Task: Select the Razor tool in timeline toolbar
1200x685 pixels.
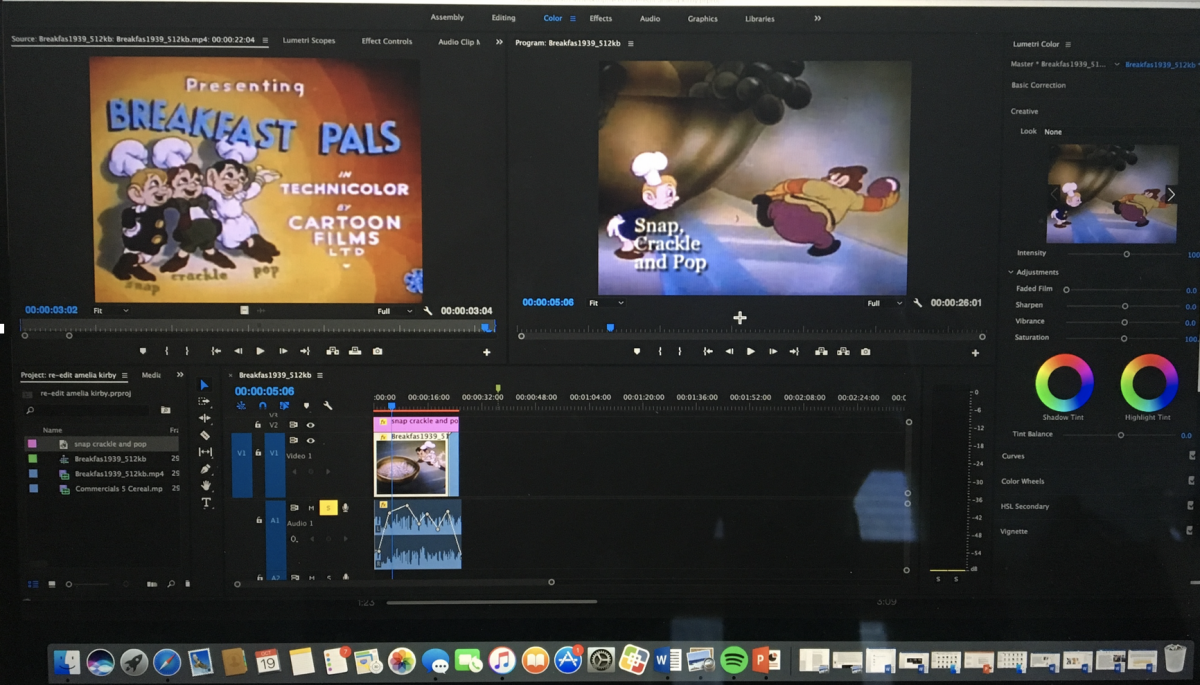Action: click(205, 435)
